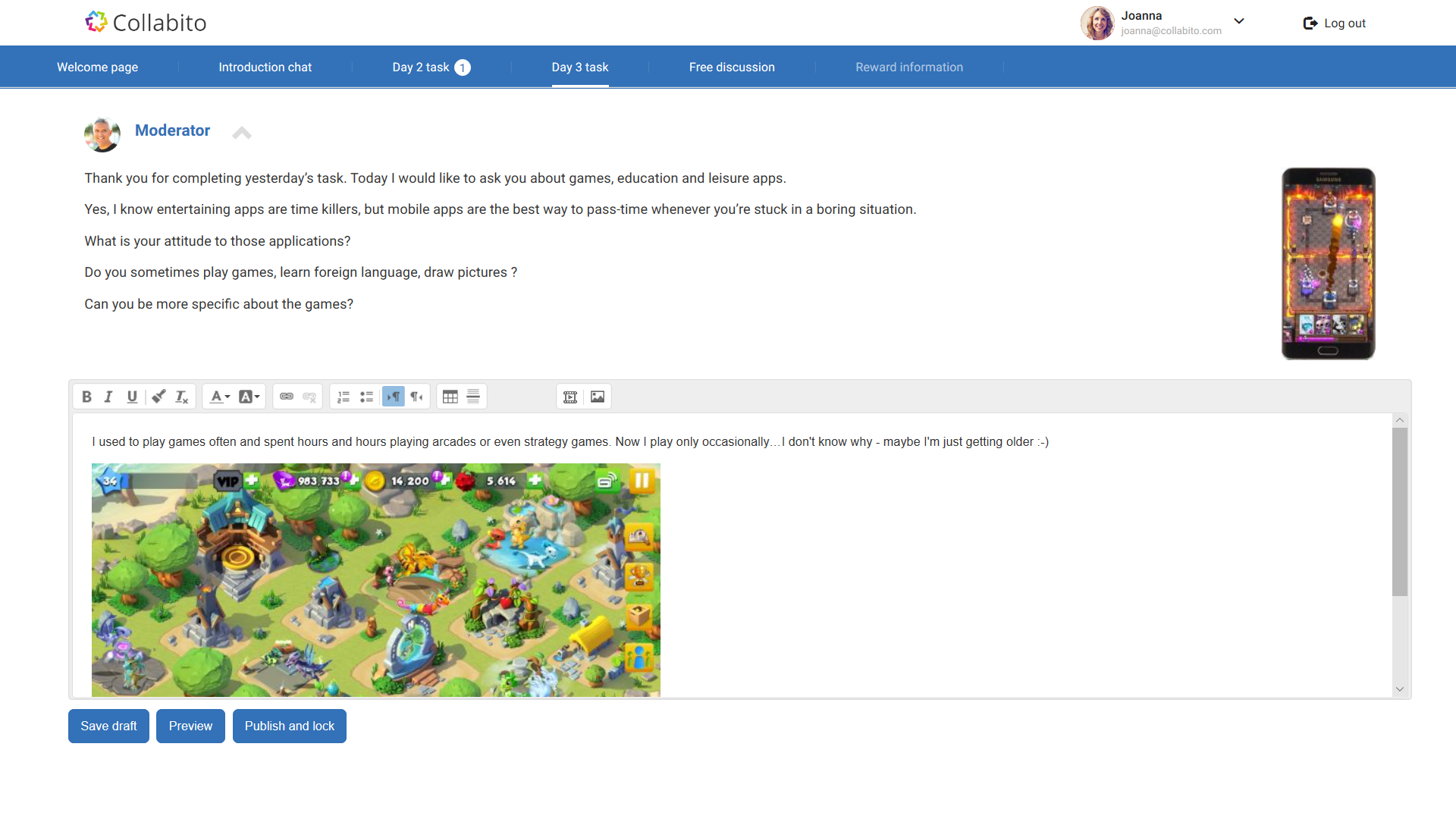Screen dimensions: 1456x819
Task: Insert a horizontal line
Action: 473,397
